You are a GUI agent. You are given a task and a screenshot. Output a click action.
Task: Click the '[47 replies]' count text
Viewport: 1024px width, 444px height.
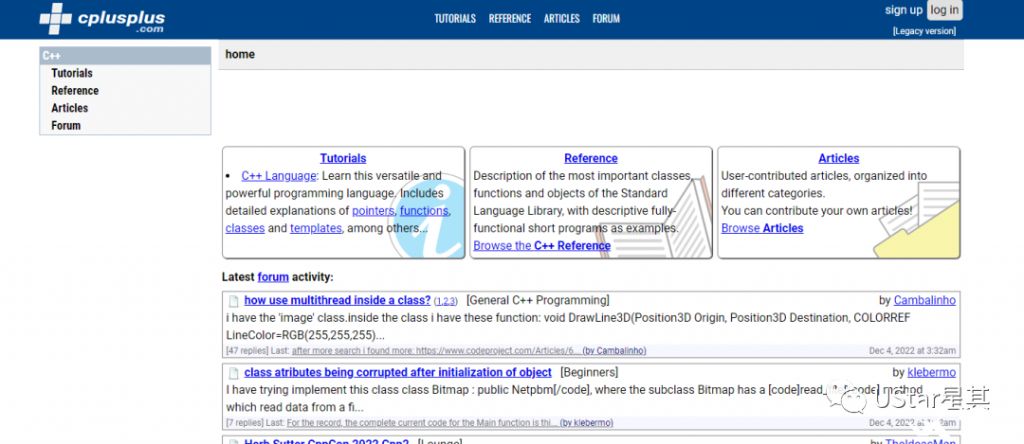[247, 351]
